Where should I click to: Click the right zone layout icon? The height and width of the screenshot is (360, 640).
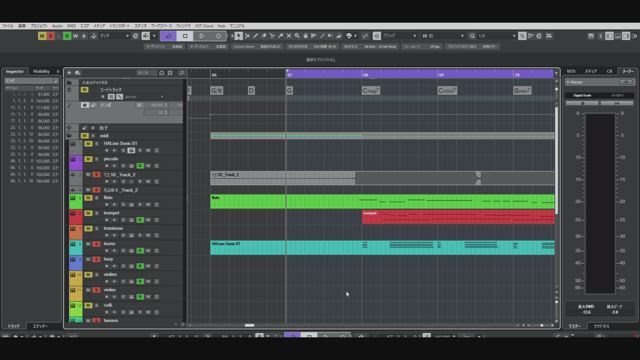(x=626, y=36)
